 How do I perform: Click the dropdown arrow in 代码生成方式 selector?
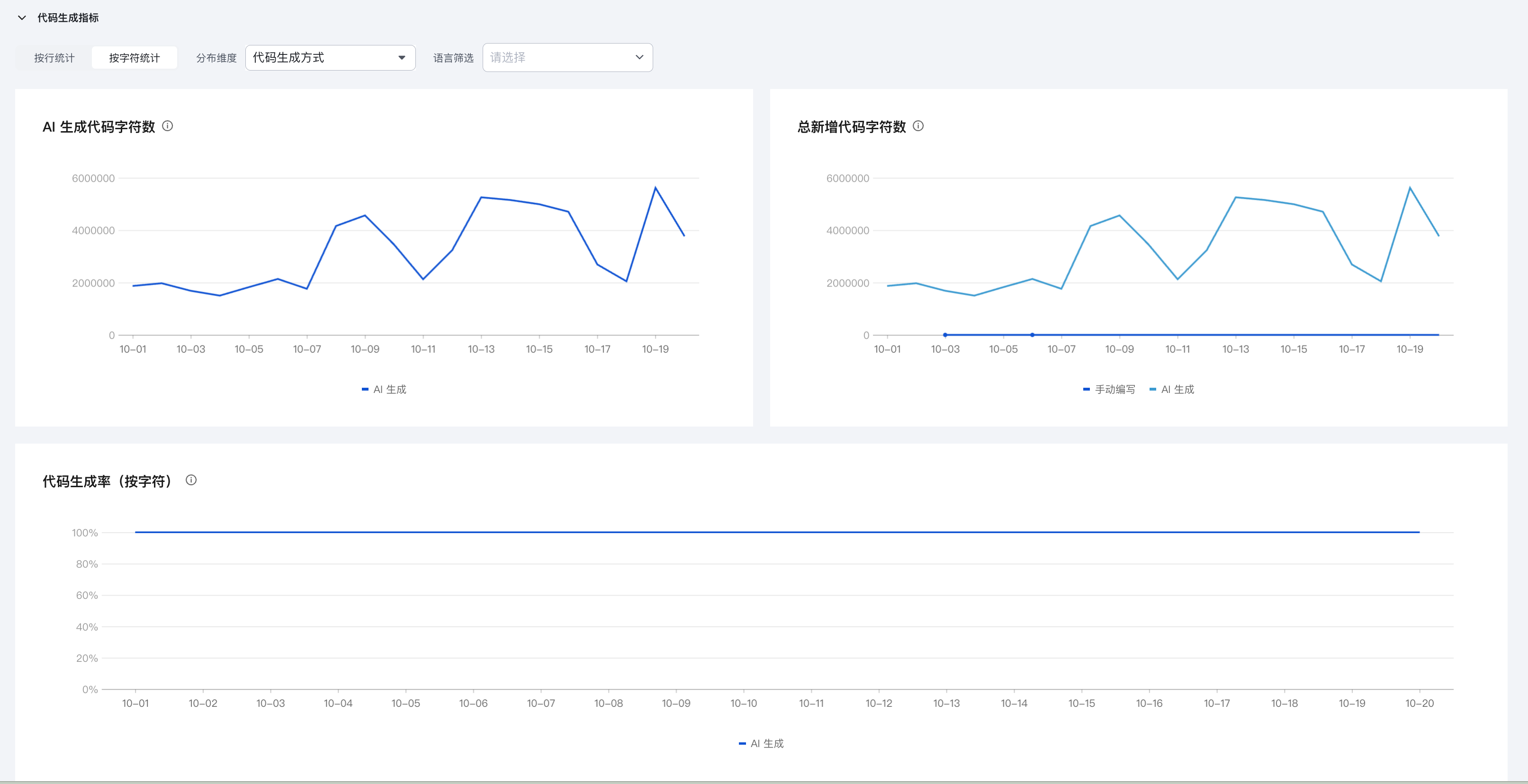pyautogui.click(x=402, y=58)
